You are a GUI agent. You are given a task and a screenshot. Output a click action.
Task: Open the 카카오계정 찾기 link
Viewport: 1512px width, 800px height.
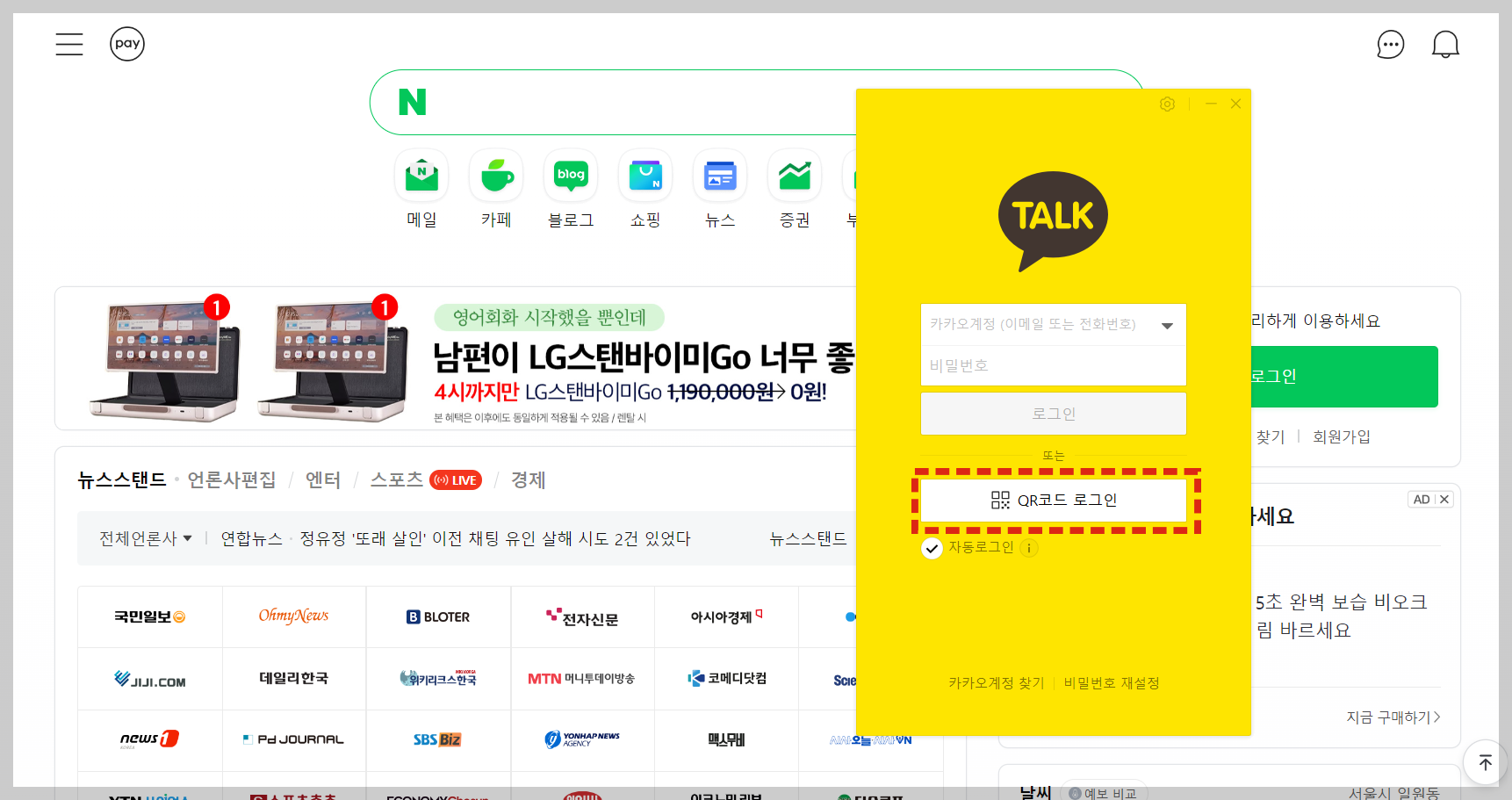pyautogui.click(x=996, y=683)
